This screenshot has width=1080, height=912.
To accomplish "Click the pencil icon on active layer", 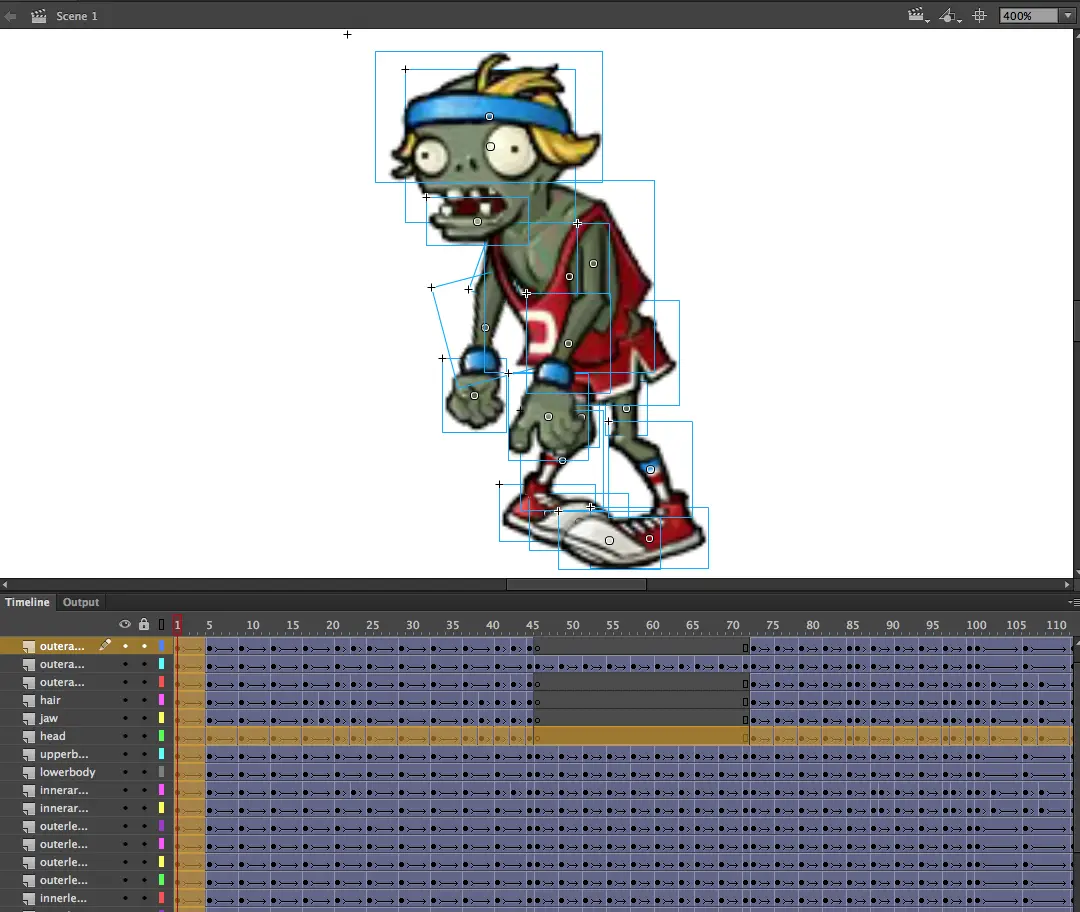I will click(105, 645).
